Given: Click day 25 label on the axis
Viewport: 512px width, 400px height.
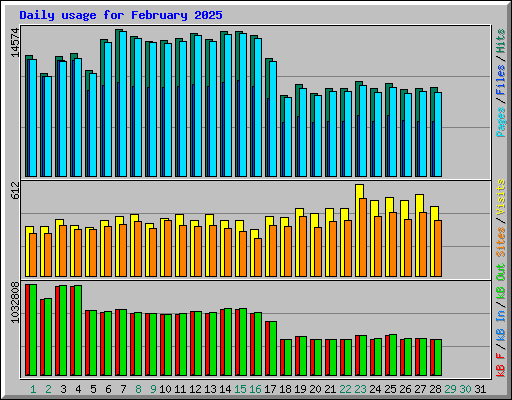Looking at the screenshot, I should click(390, 389).
